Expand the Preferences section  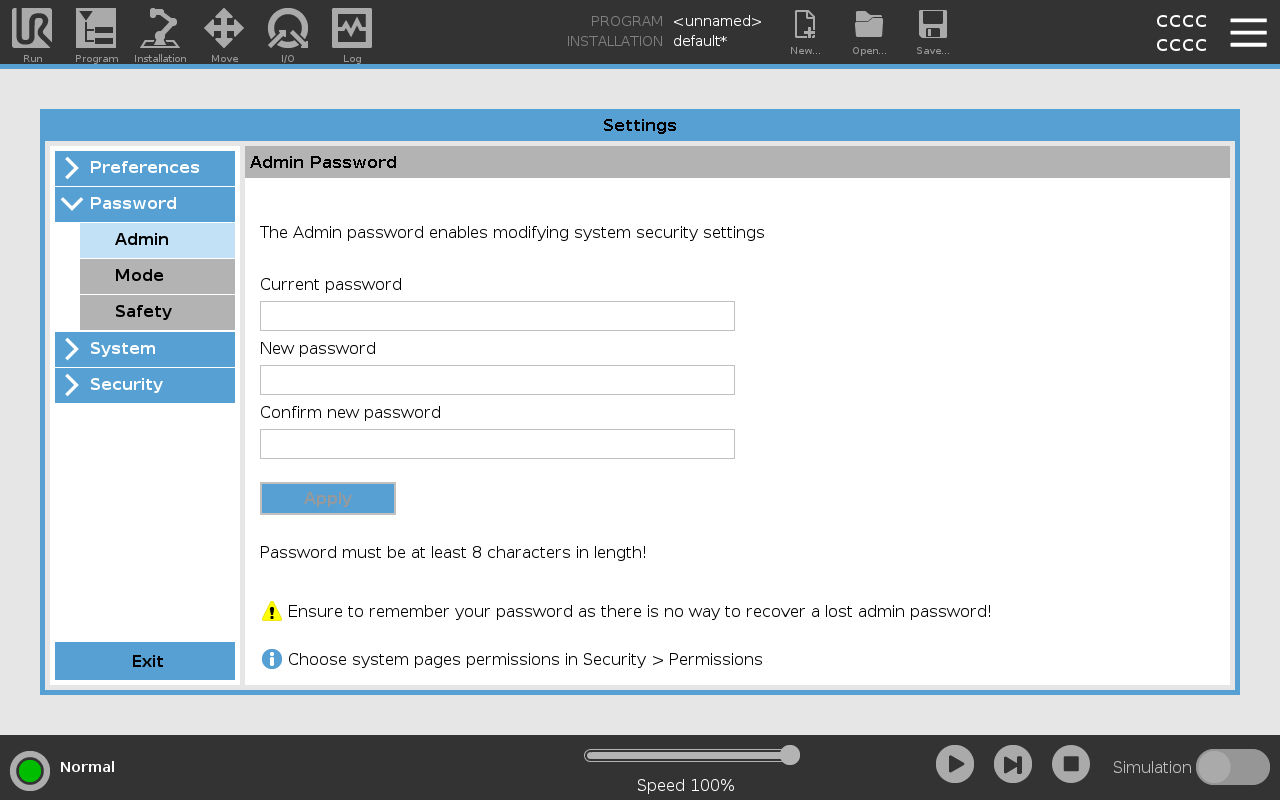[145, 167]
